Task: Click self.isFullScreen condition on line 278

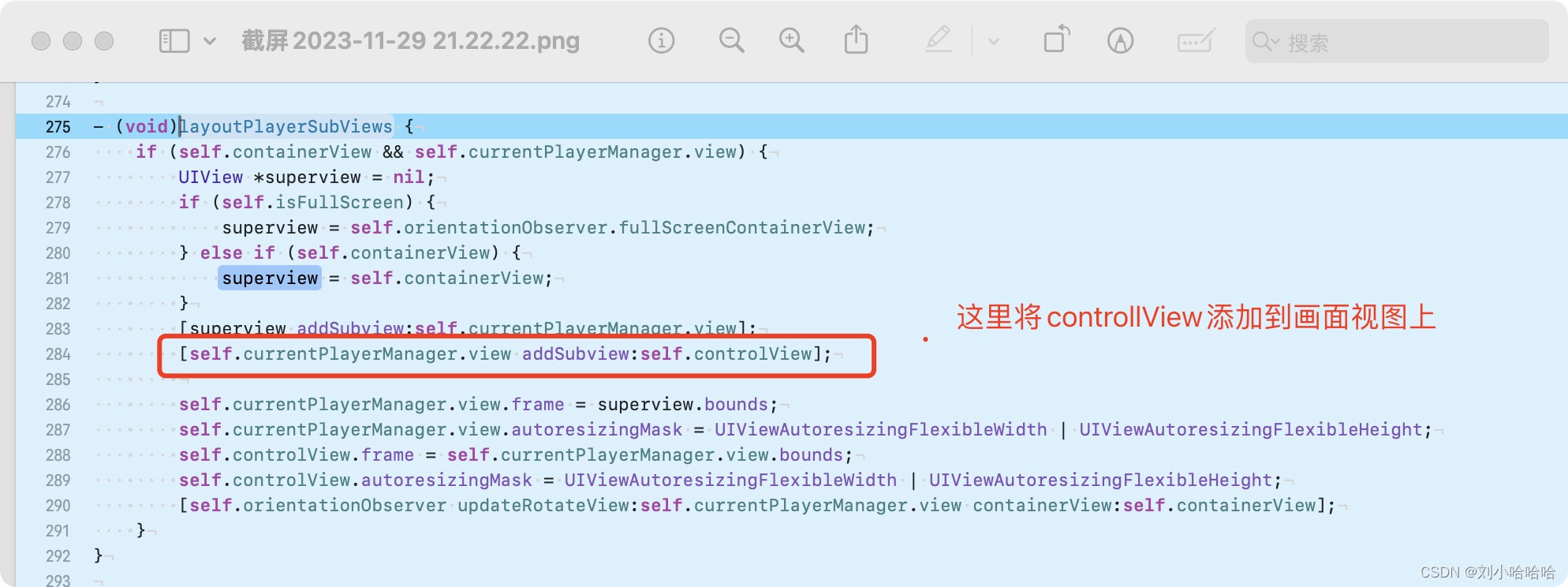Action: coord(312,203)
